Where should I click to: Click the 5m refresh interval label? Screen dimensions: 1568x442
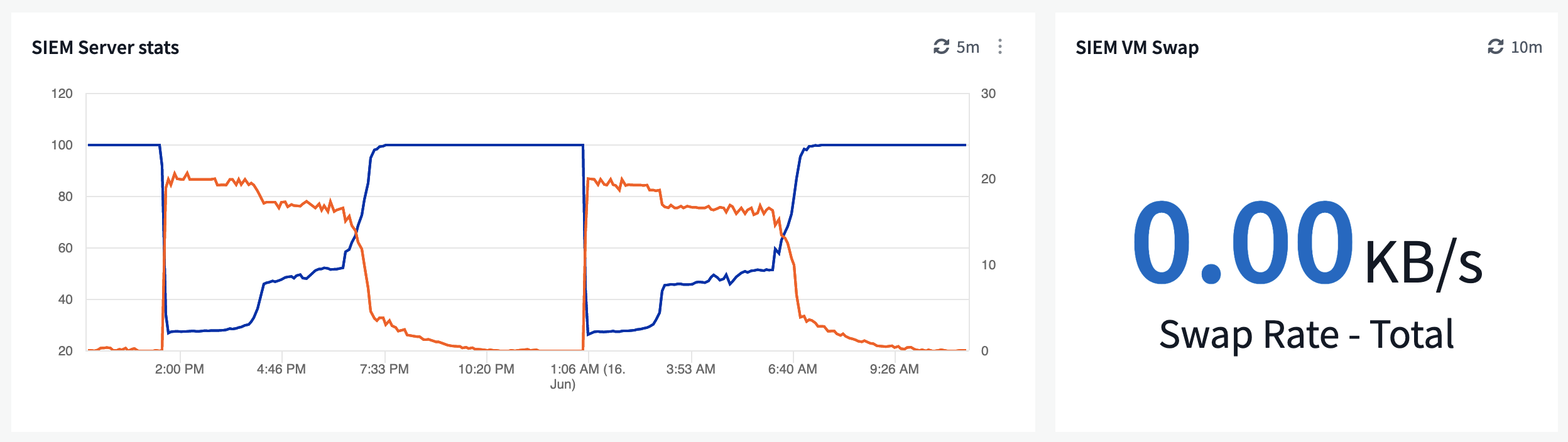click(x=967, y=47)
